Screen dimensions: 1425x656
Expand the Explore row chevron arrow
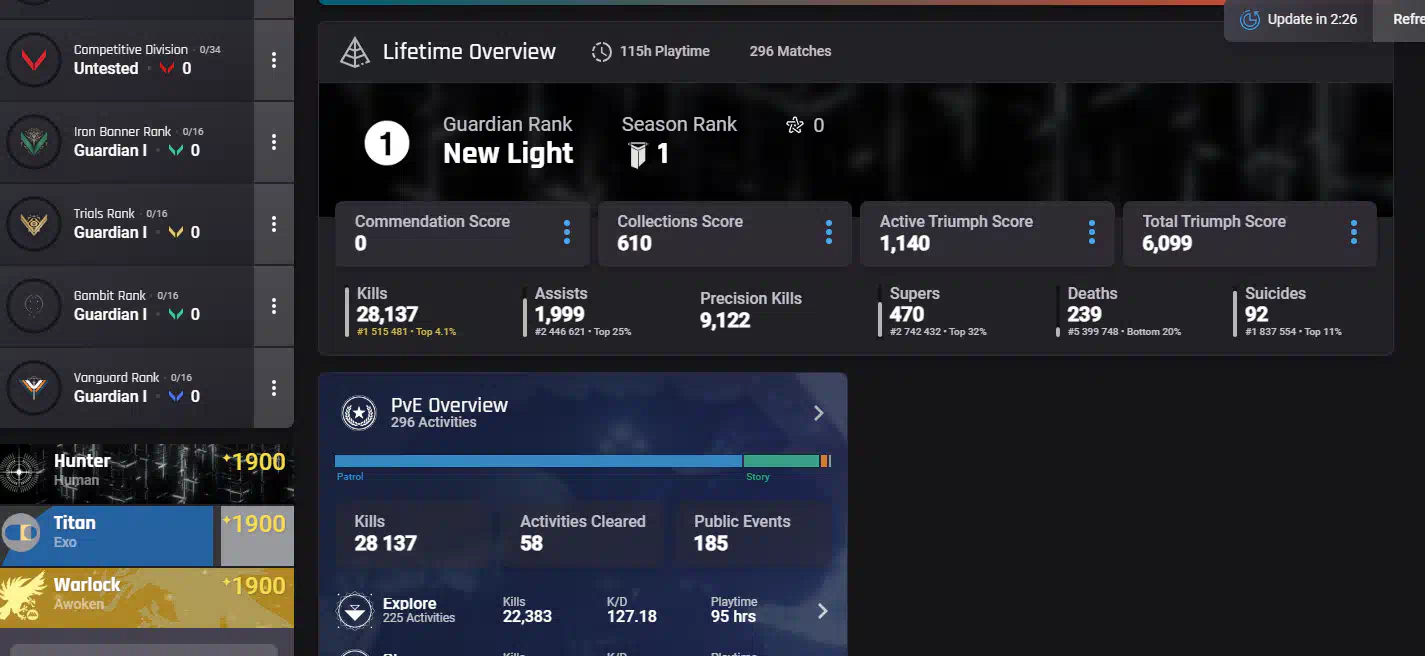[823, 611]
